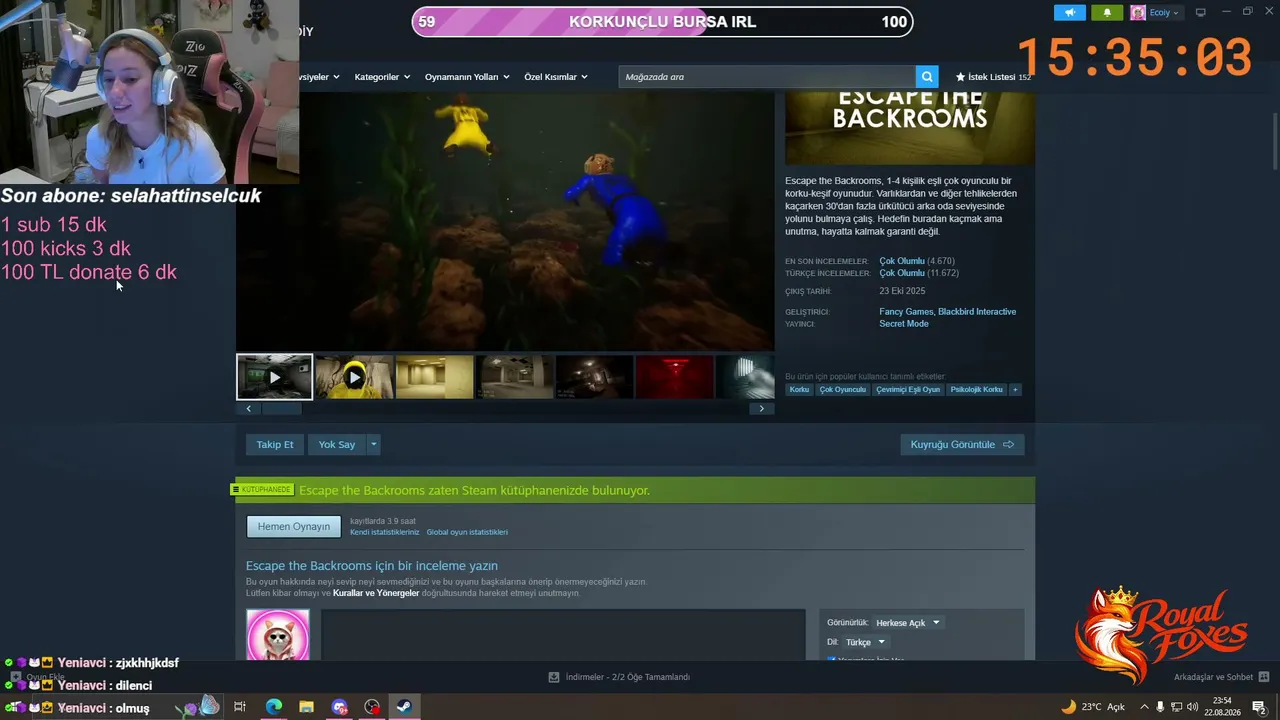Select the yellow-suit video thumbnail
The image size is (1280, 720).
tap(354, 377)
